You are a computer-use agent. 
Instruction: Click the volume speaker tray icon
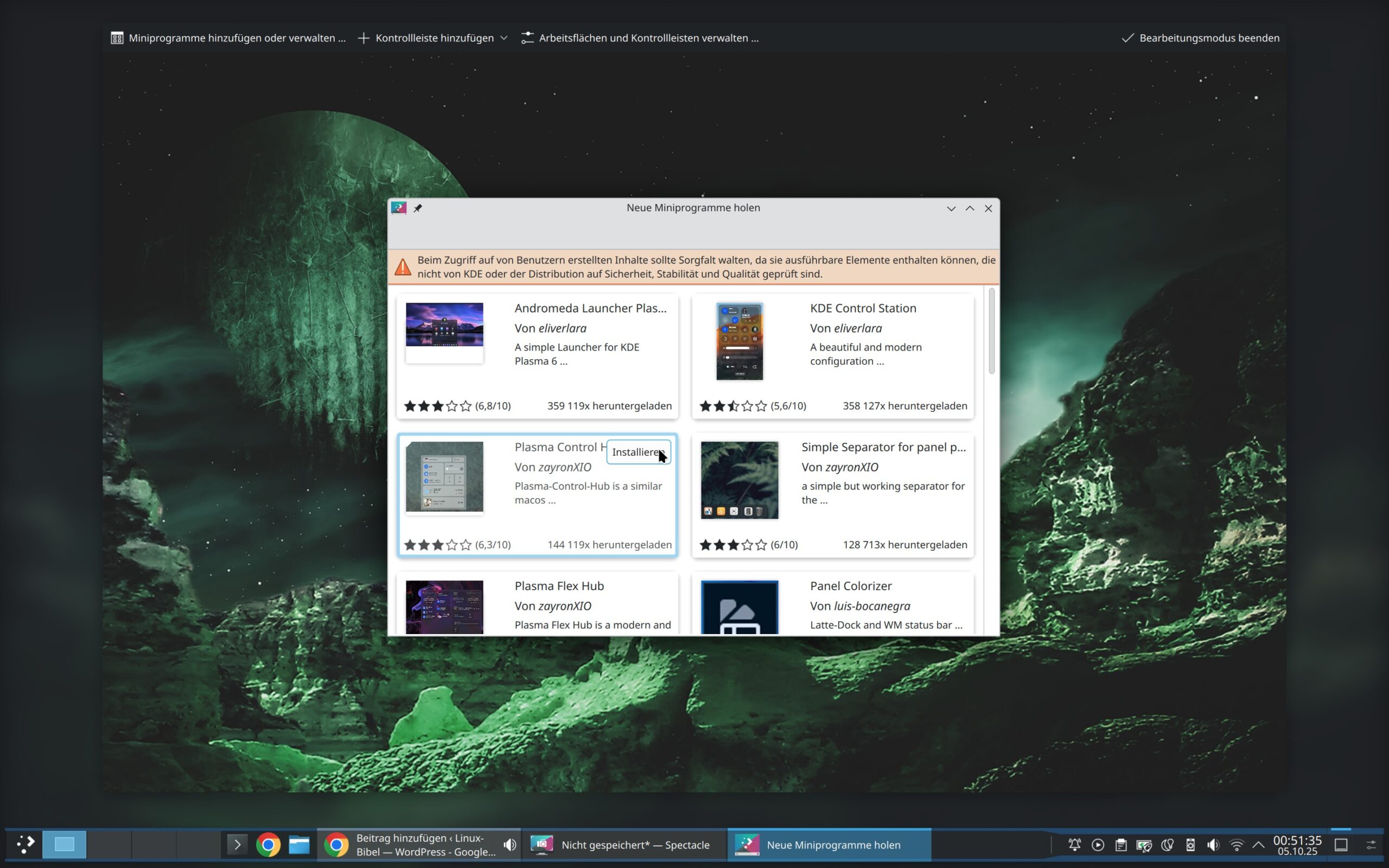[1213, 845]
